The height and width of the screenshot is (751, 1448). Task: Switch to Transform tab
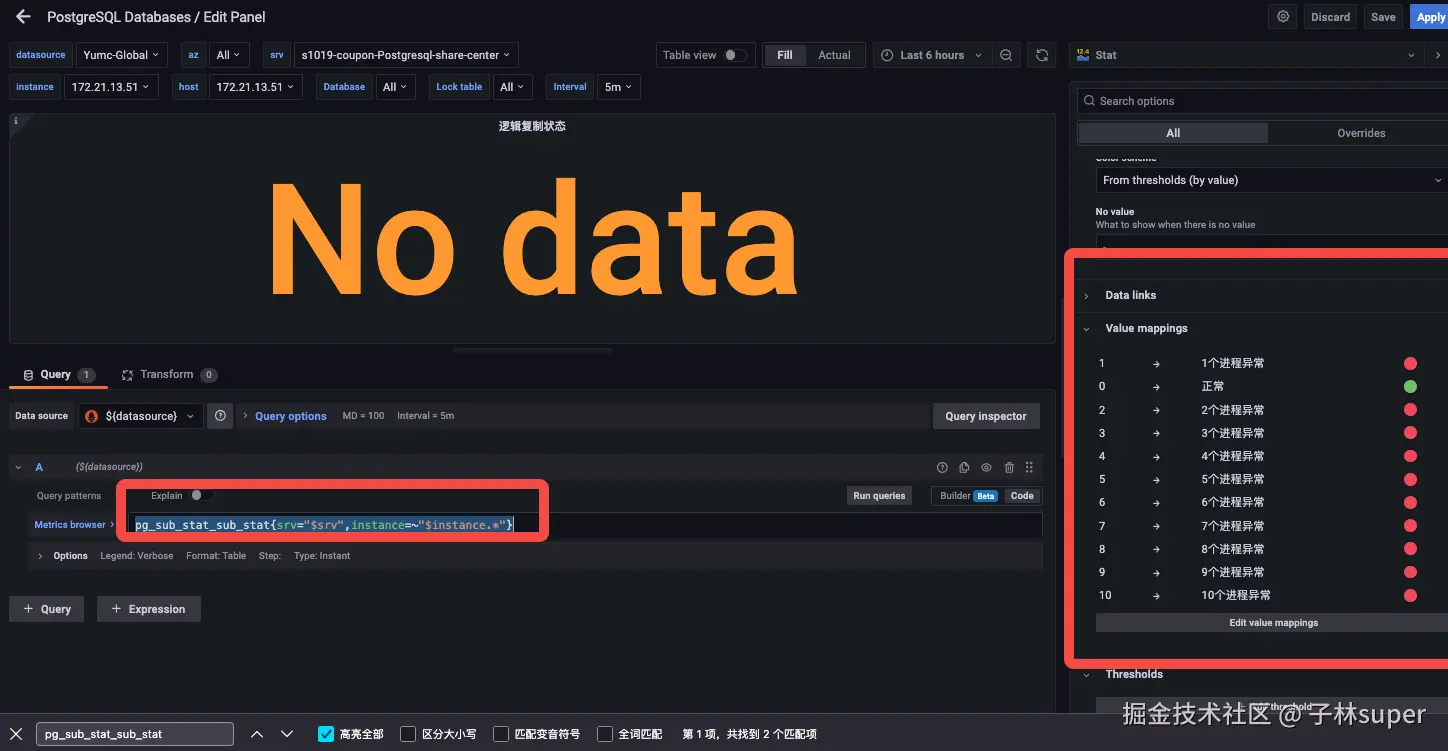[x=167, y=375]
